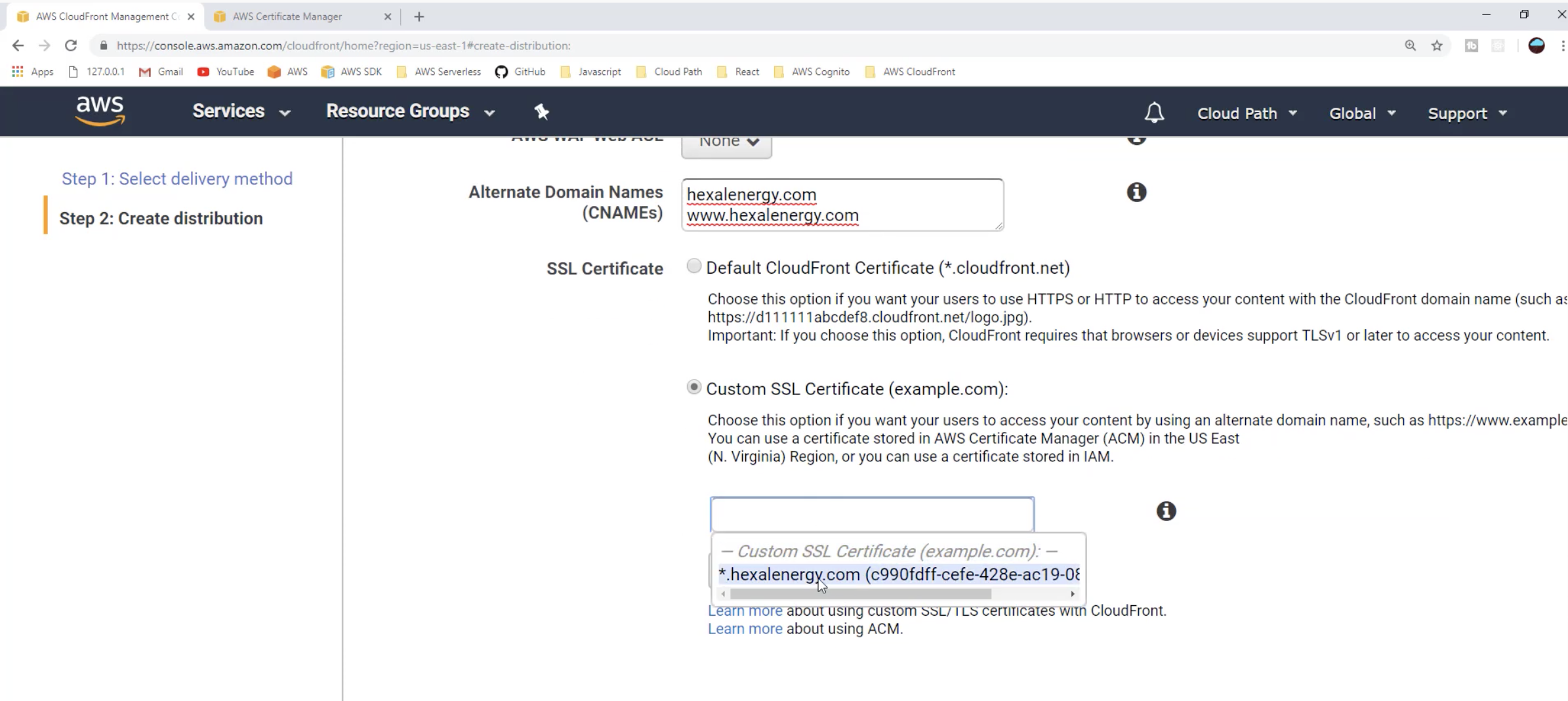Image resolution: width=1568 pixels, height=701 pixels.
Task: Open the Chrome profile avatar
Action: click(1536, 45)
